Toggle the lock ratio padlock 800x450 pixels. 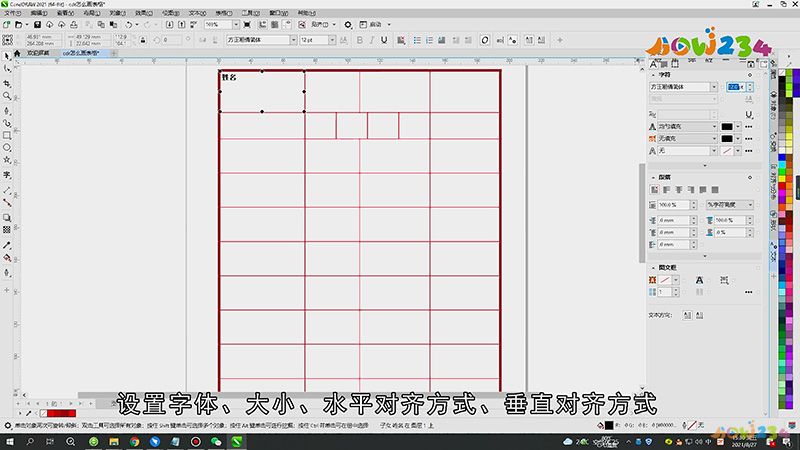(143, 40)
